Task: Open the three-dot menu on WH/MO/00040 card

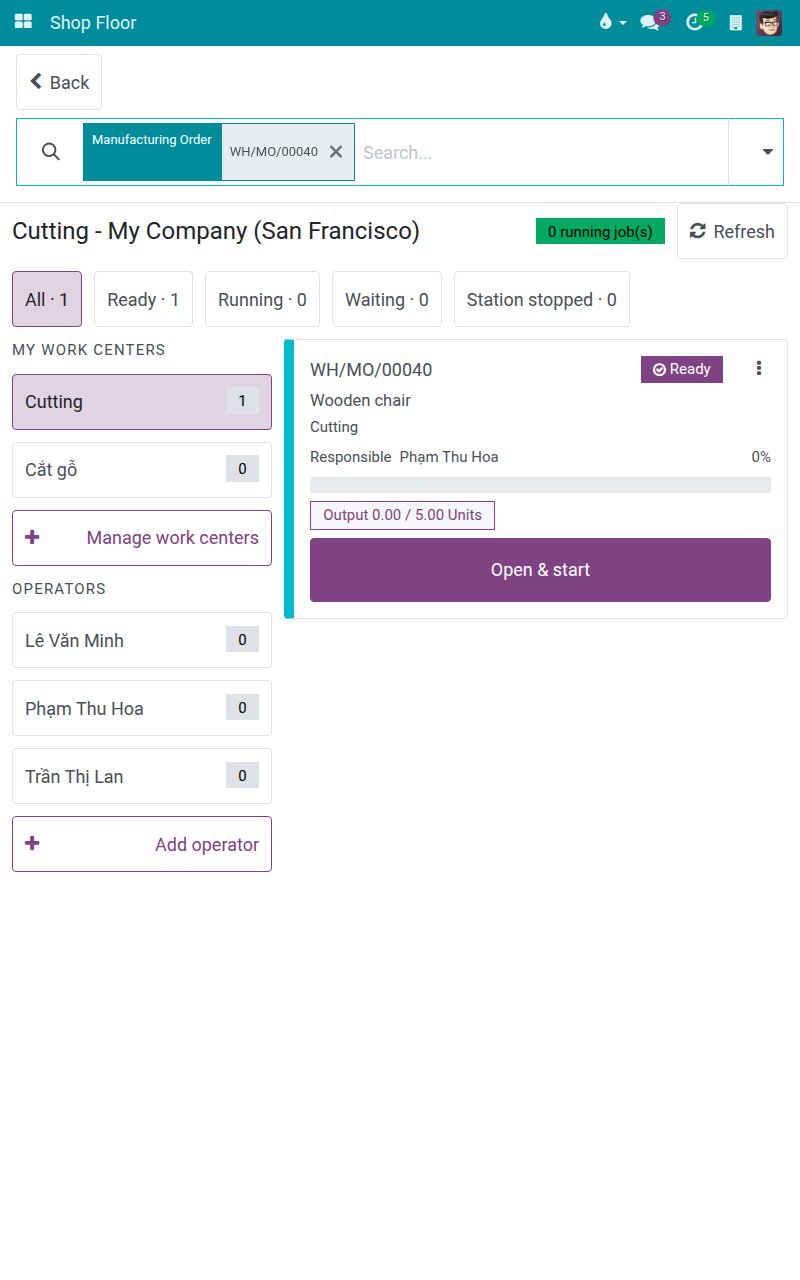Action: pyautogui.click(x=759, y=369)
